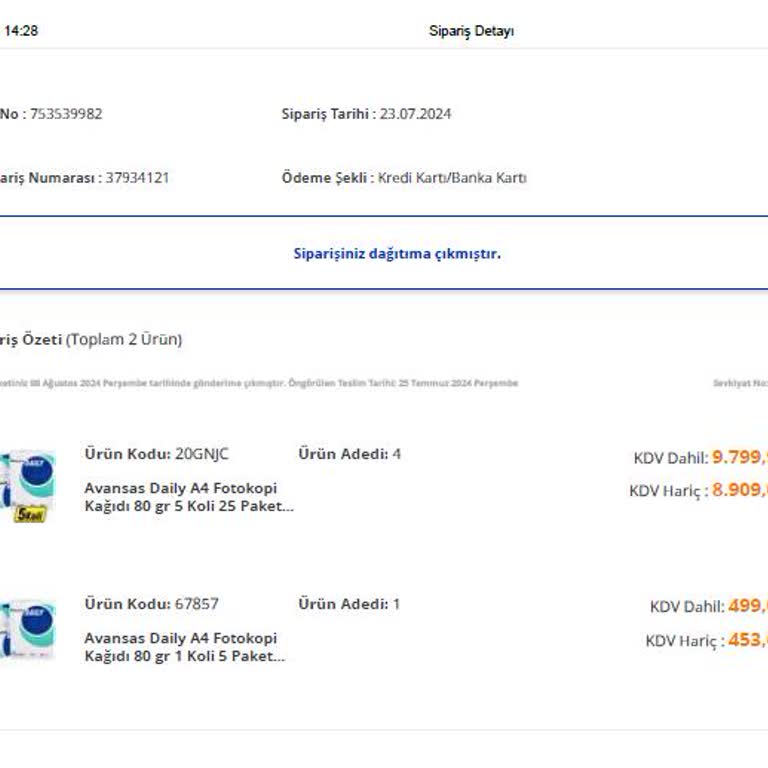Click KDV Hariç price 8.909

pyautogui.click(x=740, y=489)
